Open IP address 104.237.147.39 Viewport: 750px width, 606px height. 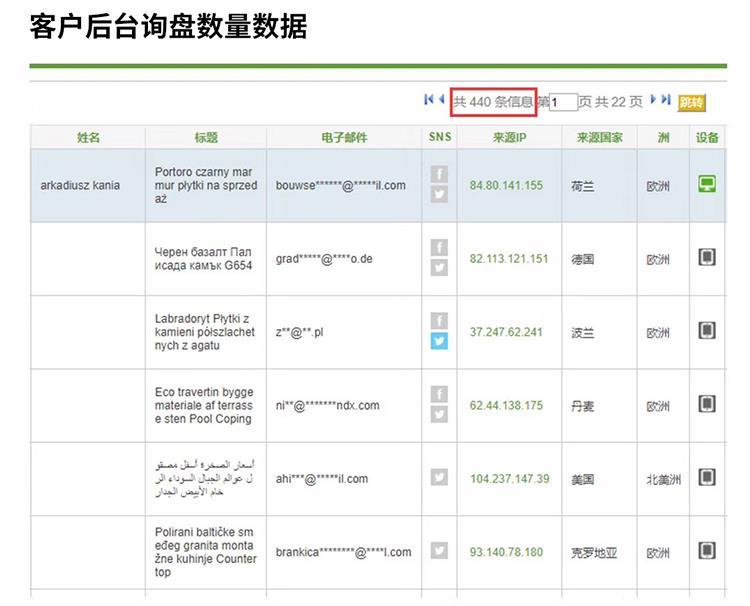[509, 479]
